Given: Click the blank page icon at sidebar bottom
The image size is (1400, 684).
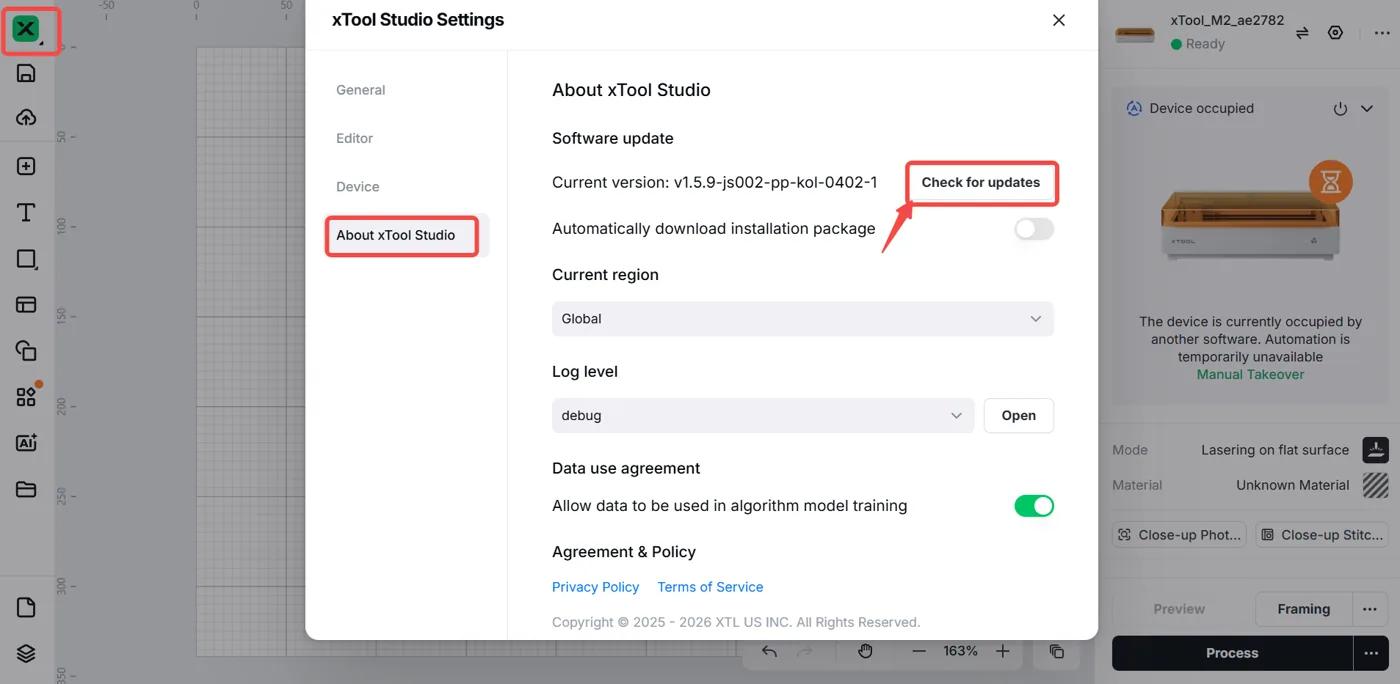Looking at the screenshot, I should 26,607.
